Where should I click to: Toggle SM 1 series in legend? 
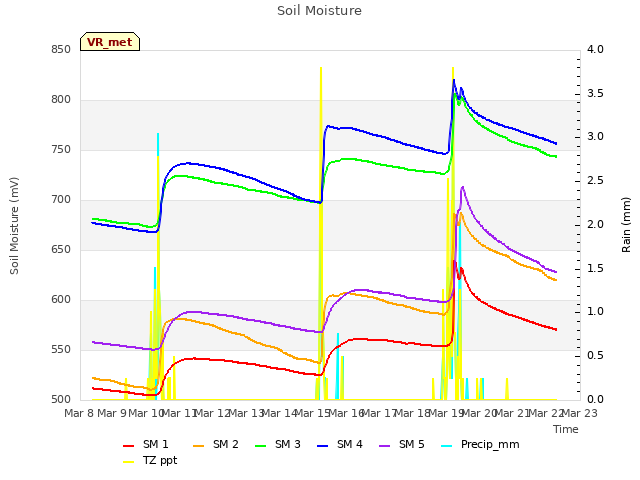click(146, 444)
